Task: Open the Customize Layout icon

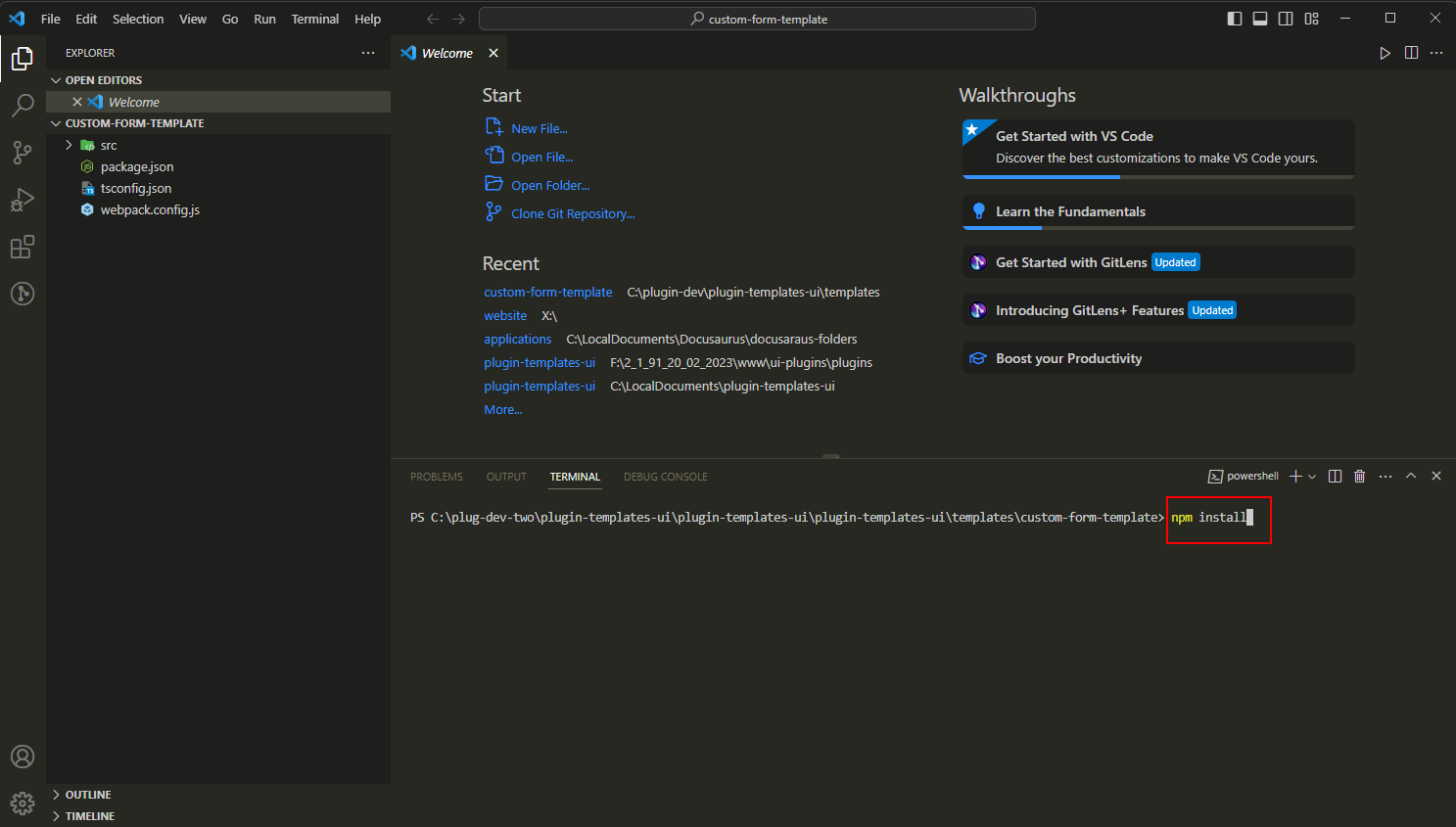Action: point(1312,19)
